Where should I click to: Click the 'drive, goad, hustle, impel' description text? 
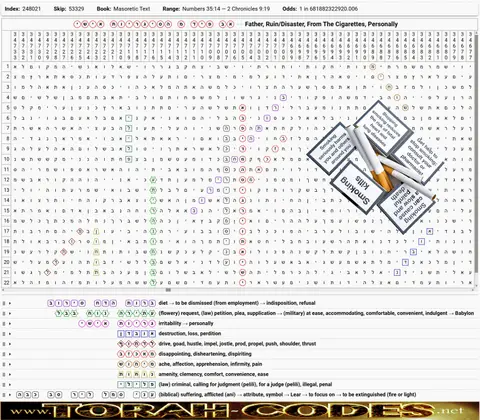pos(237,344)
